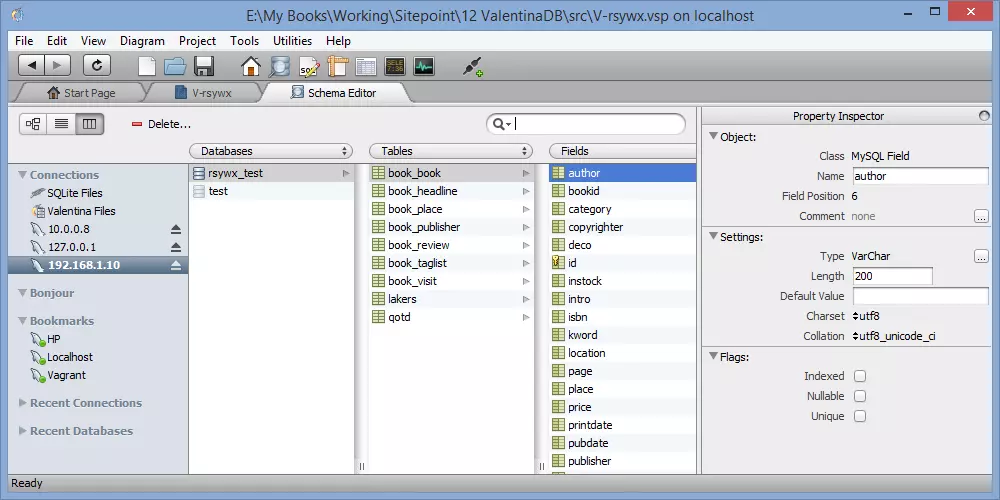
Task: Open the Charset utf8 dropdown
Action: (x=866, y=316)
